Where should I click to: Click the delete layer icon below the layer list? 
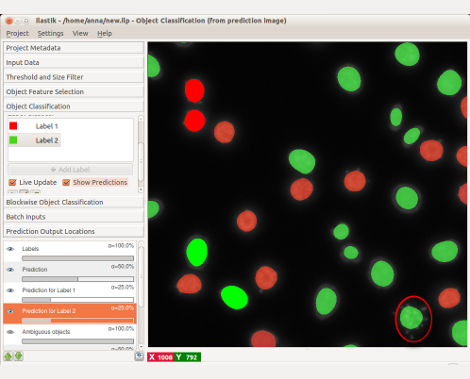pos(139,356)
